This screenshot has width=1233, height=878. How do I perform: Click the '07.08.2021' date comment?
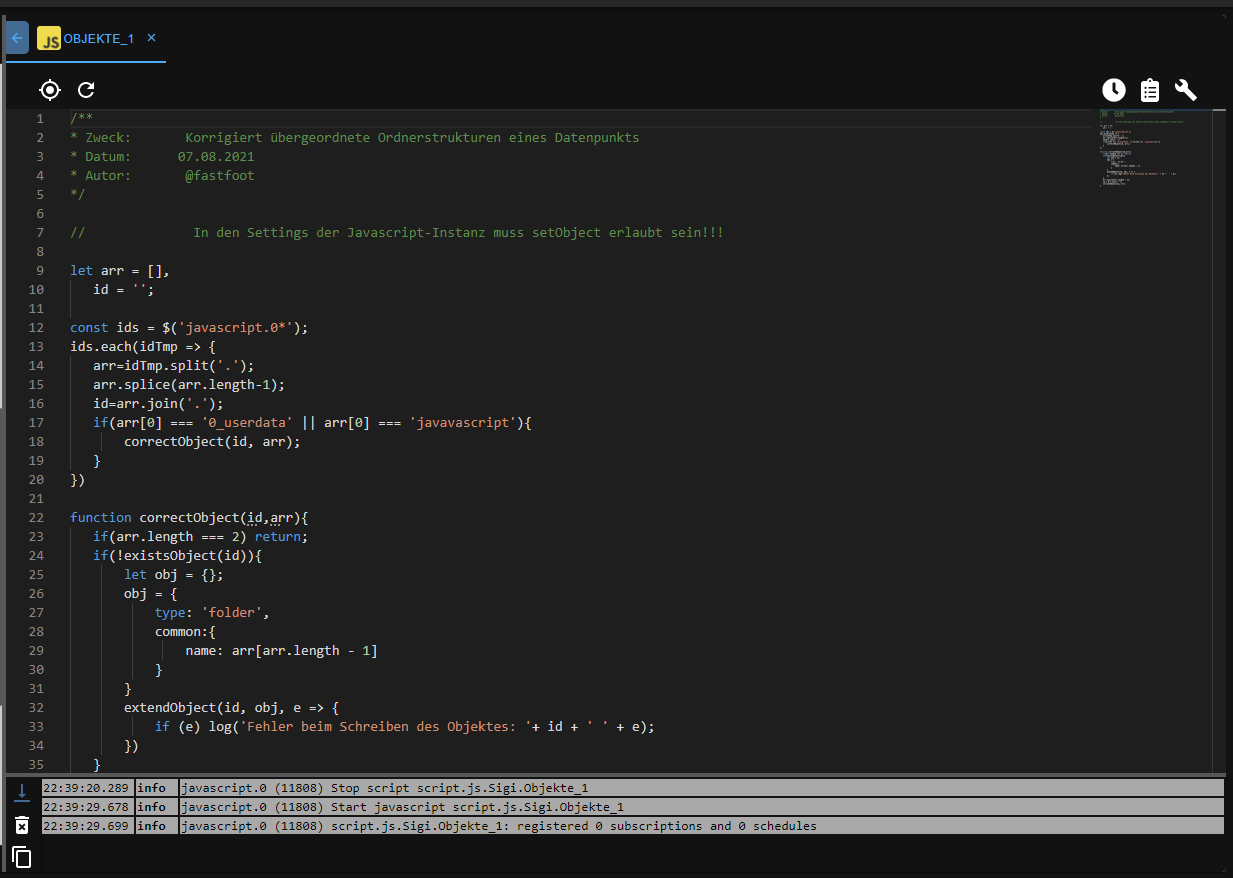(x=216, y=156)
